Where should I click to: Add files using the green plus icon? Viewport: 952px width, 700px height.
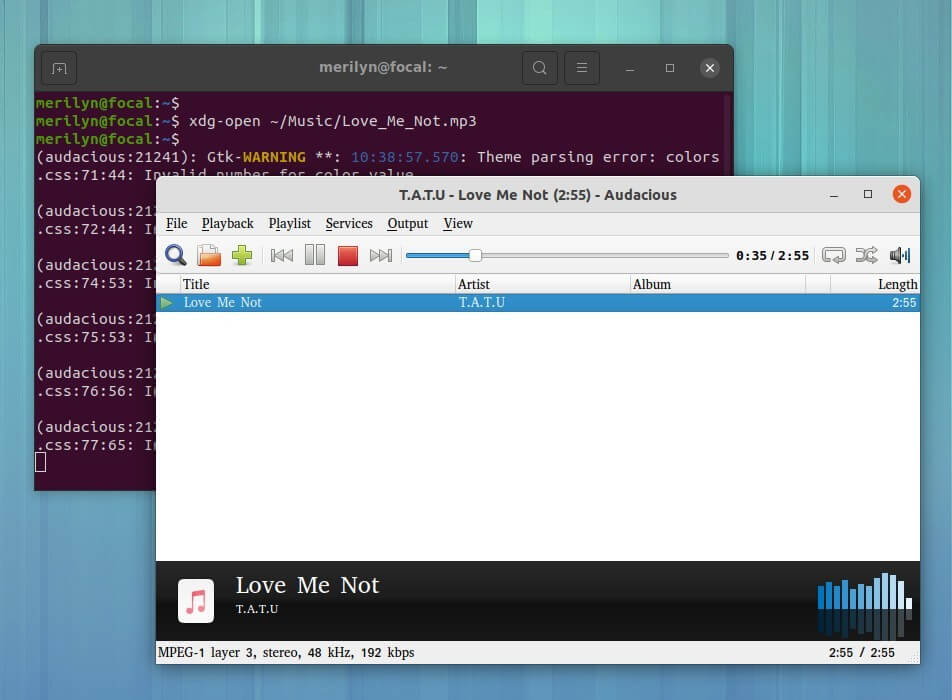click(x=241, y=255)
